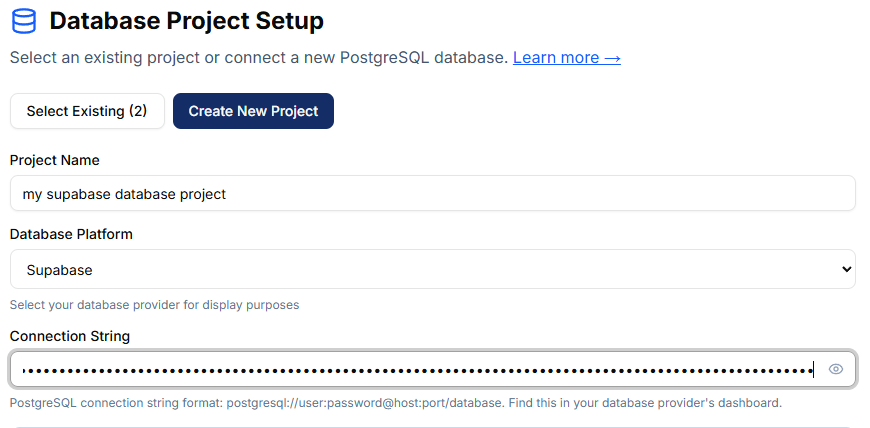The height and width of the screenshot is (428, 870).
Task: Click the 'Select your database provider' hint text
Action: click(x=154, y=304)
